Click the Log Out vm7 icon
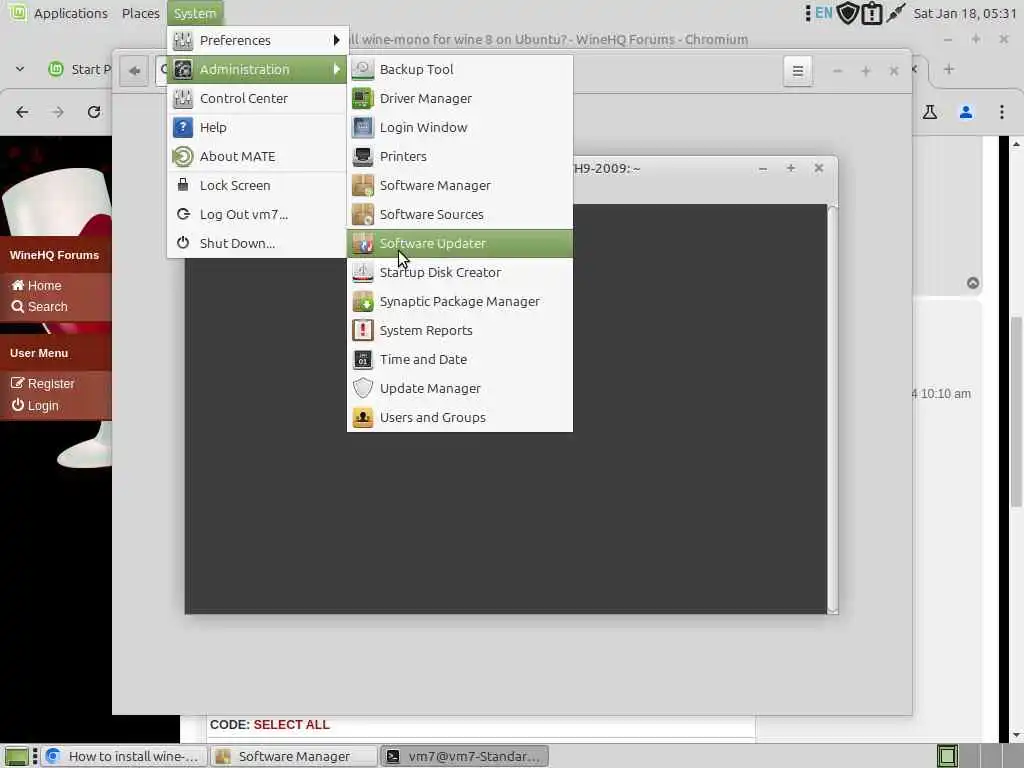 tap(183, 214)
